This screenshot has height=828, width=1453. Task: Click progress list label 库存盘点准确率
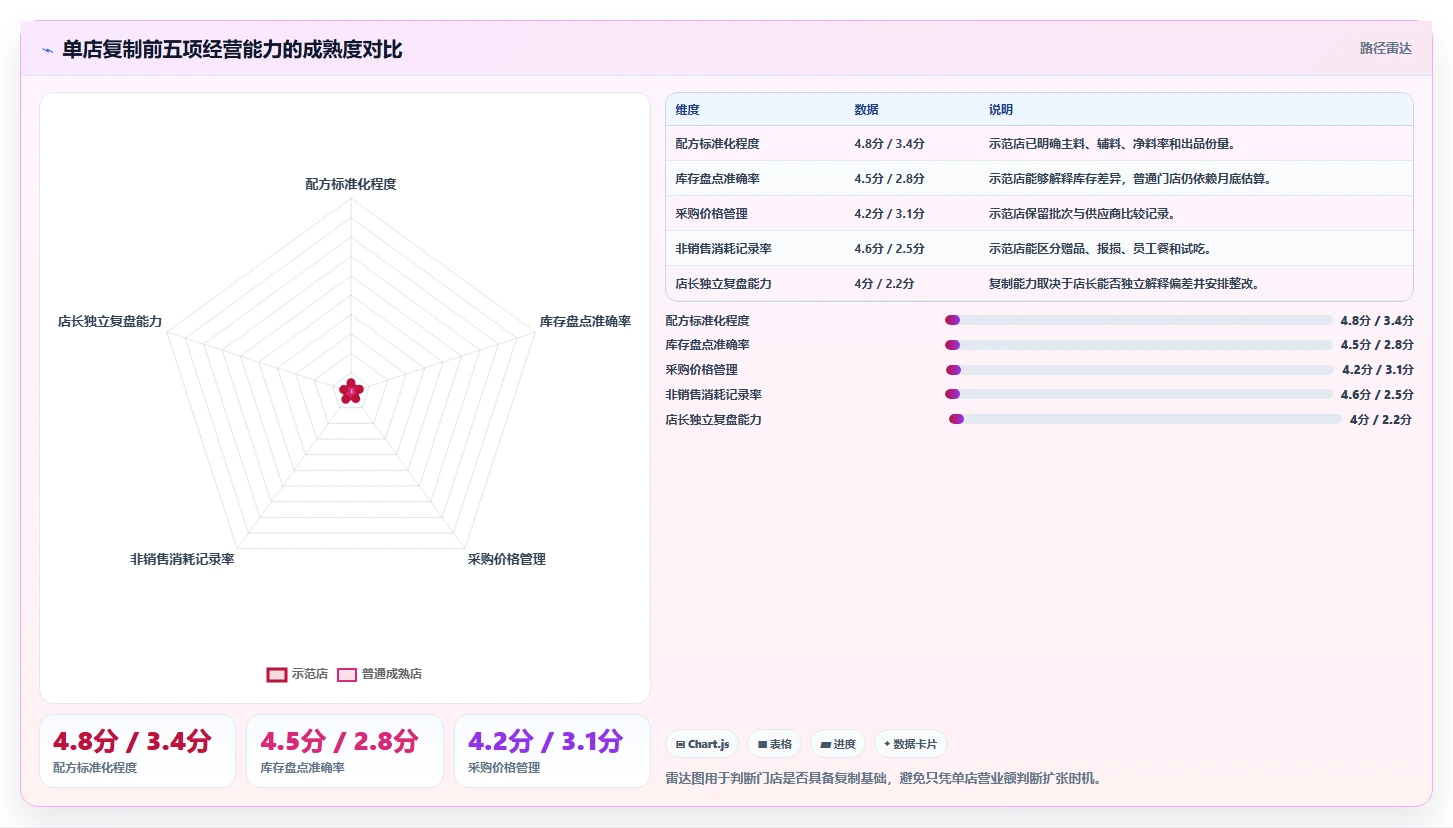point(707,345)
